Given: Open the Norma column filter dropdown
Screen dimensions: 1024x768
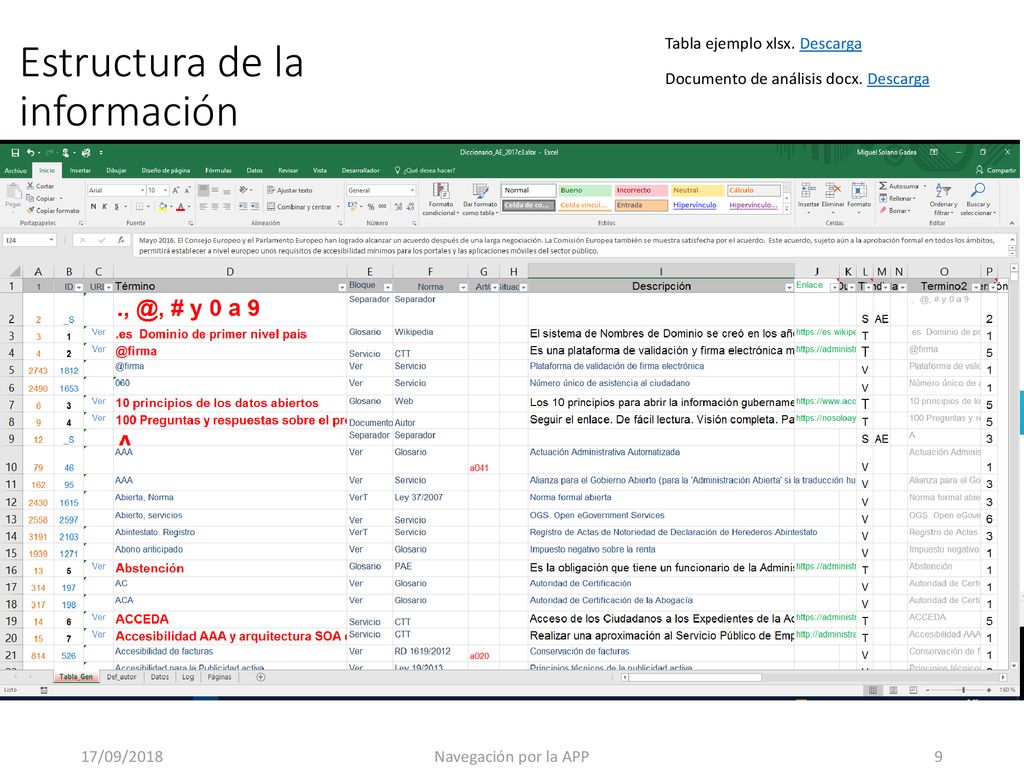Looking at the screenshot, I should coord(463,287).
